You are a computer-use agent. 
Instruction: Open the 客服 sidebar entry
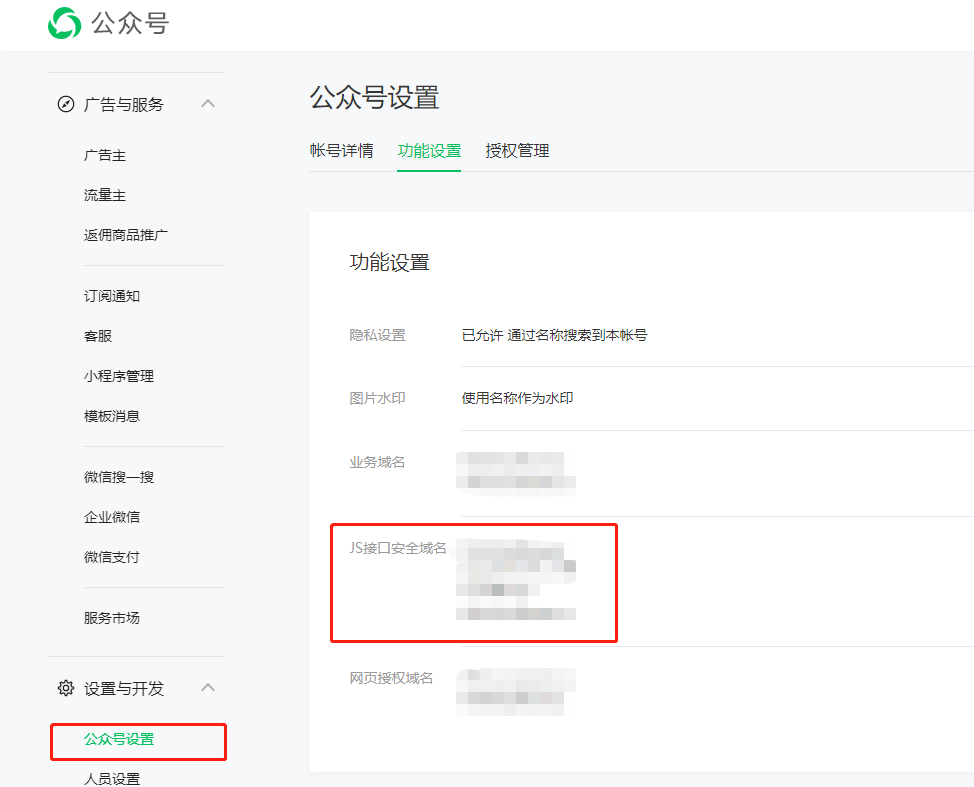[98, 337]
